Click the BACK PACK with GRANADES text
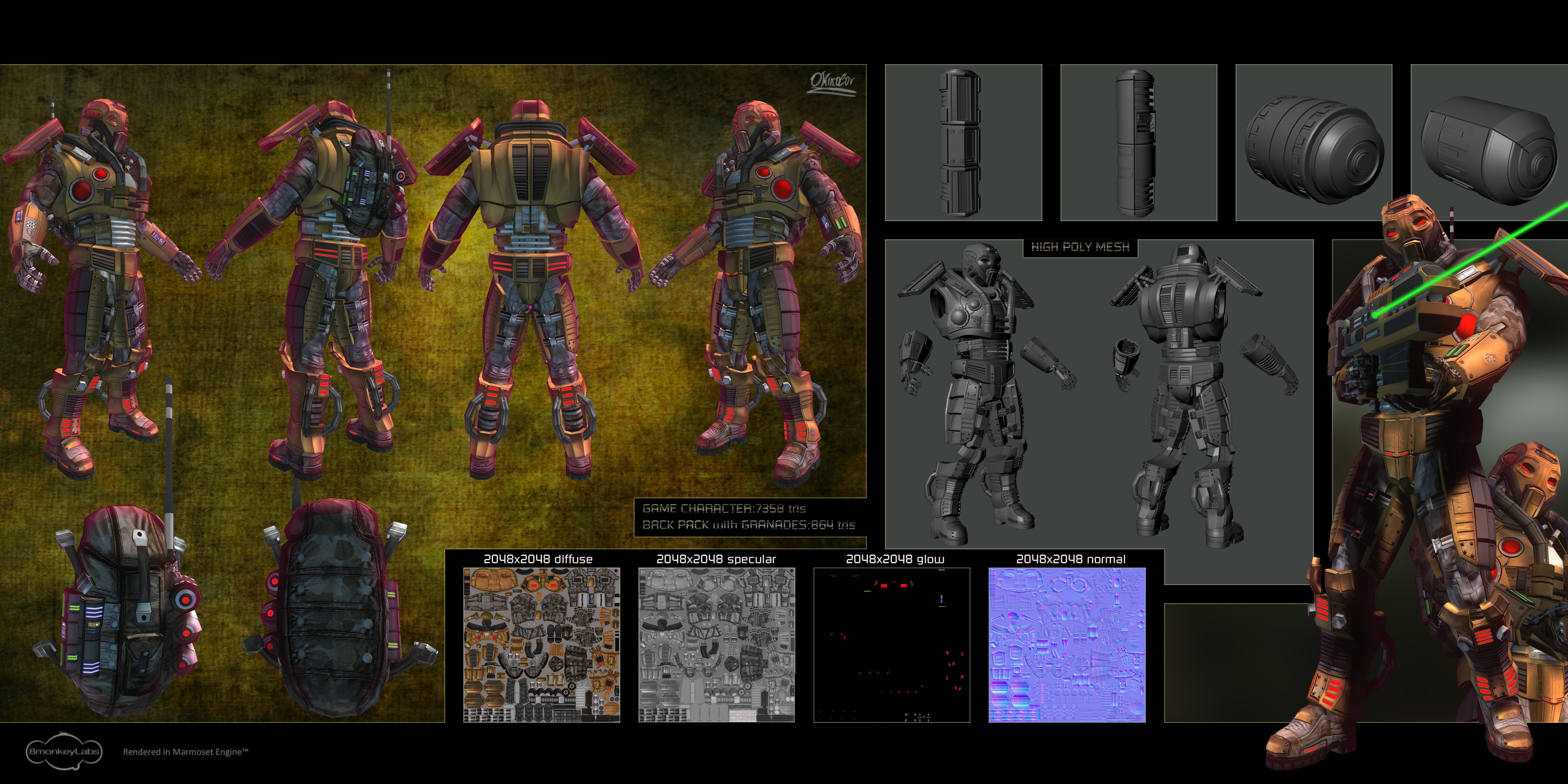 coord(749,525)
